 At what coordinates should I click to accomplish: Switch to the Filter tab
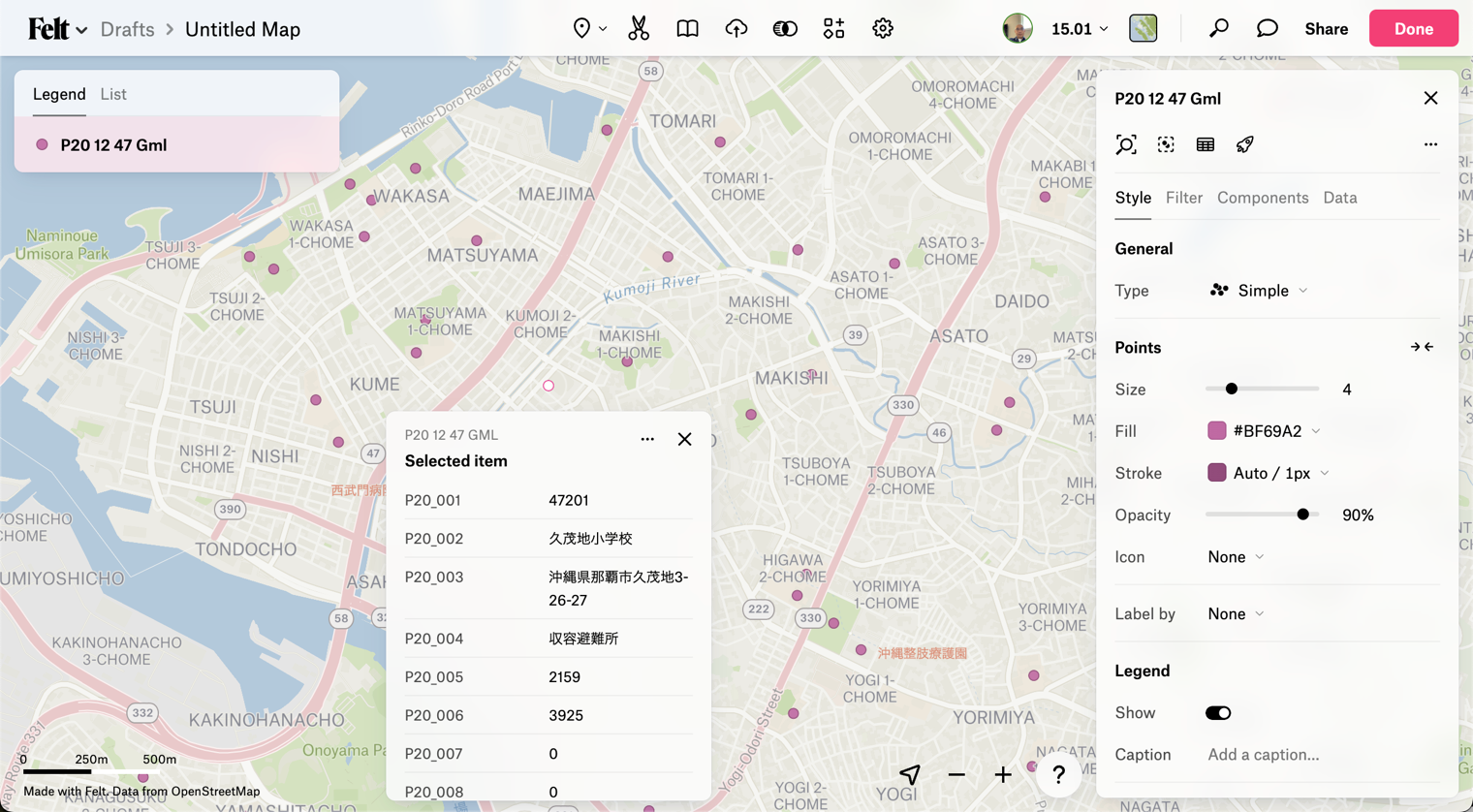pos(1184,198)
